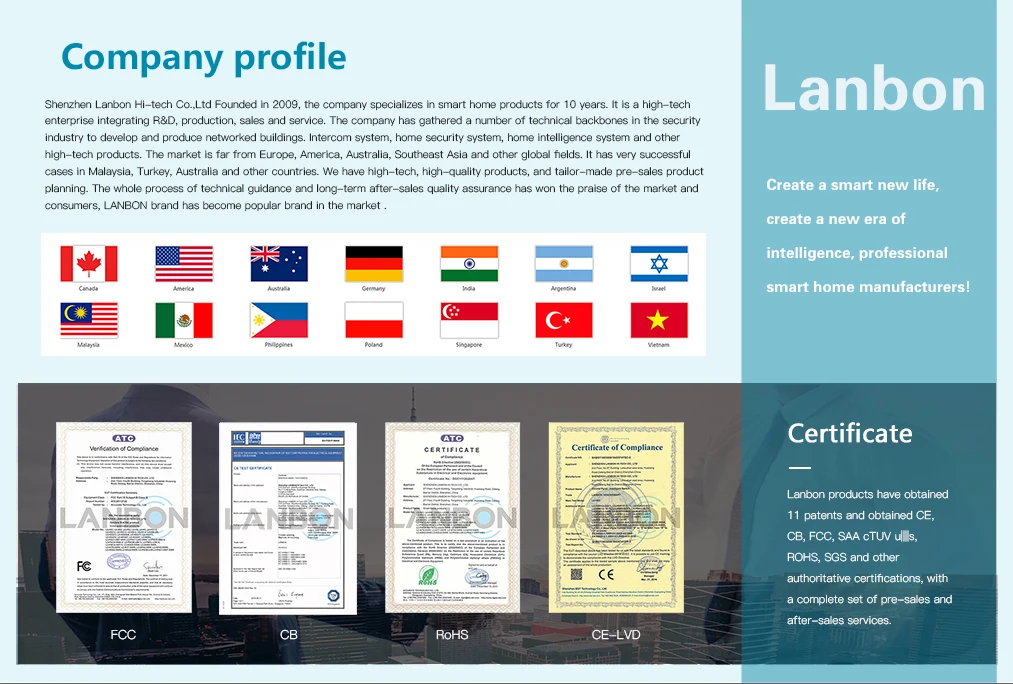The width and height of the screenshot is (1013, 684).
Task: Click the Mexico flag icon
Action: pos(184,320)
